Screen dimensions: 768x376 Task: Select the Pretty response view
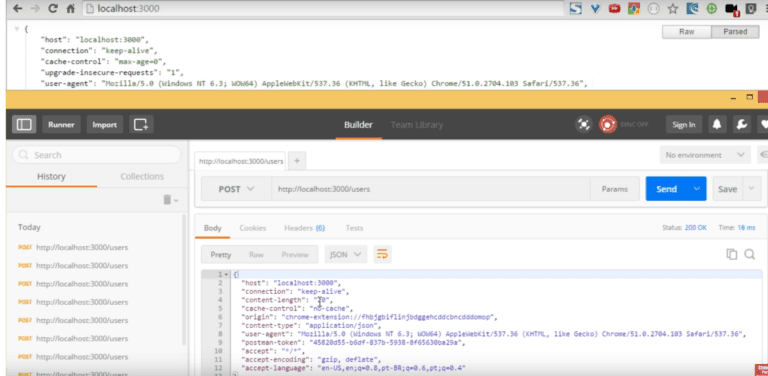point(220,255)
